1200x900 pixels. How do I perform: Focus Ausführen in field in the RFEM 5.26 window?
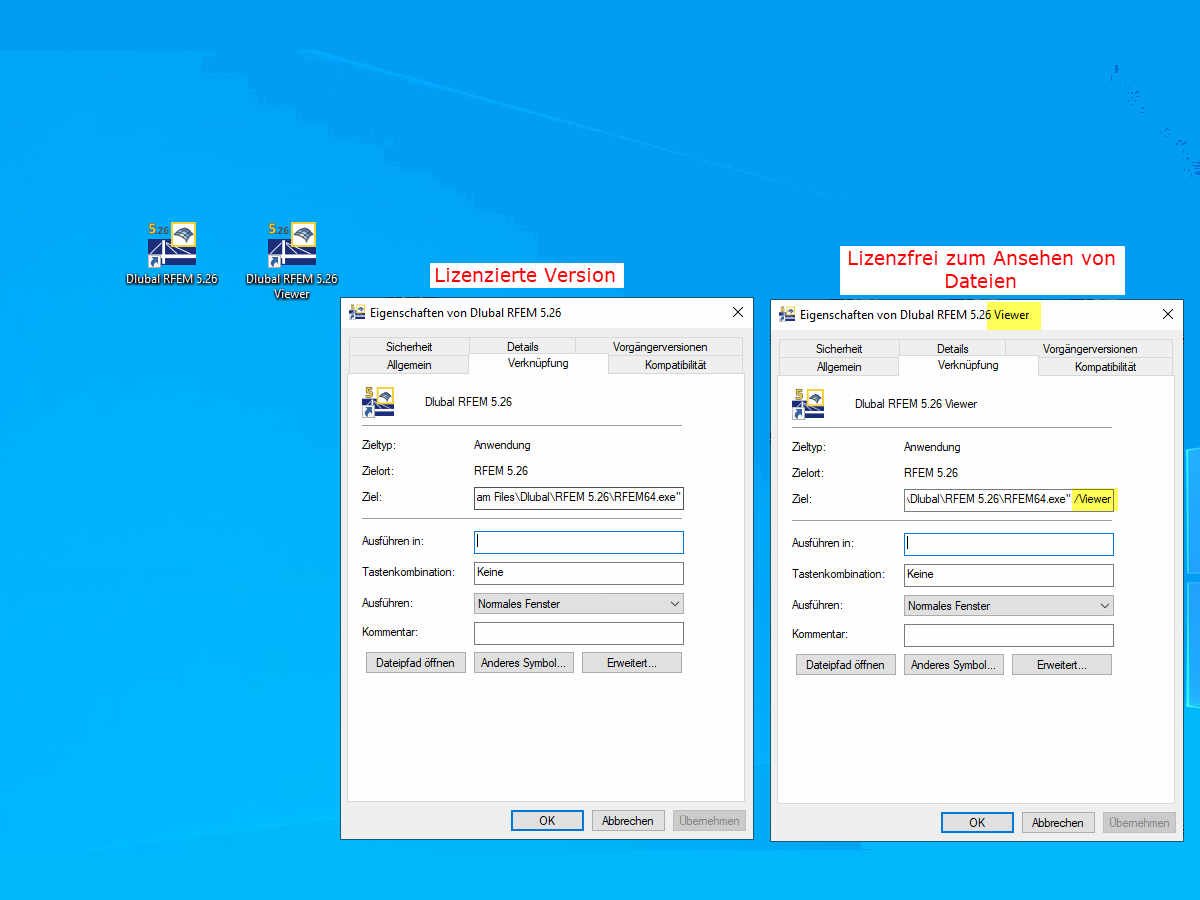click(x=579, y=542)
